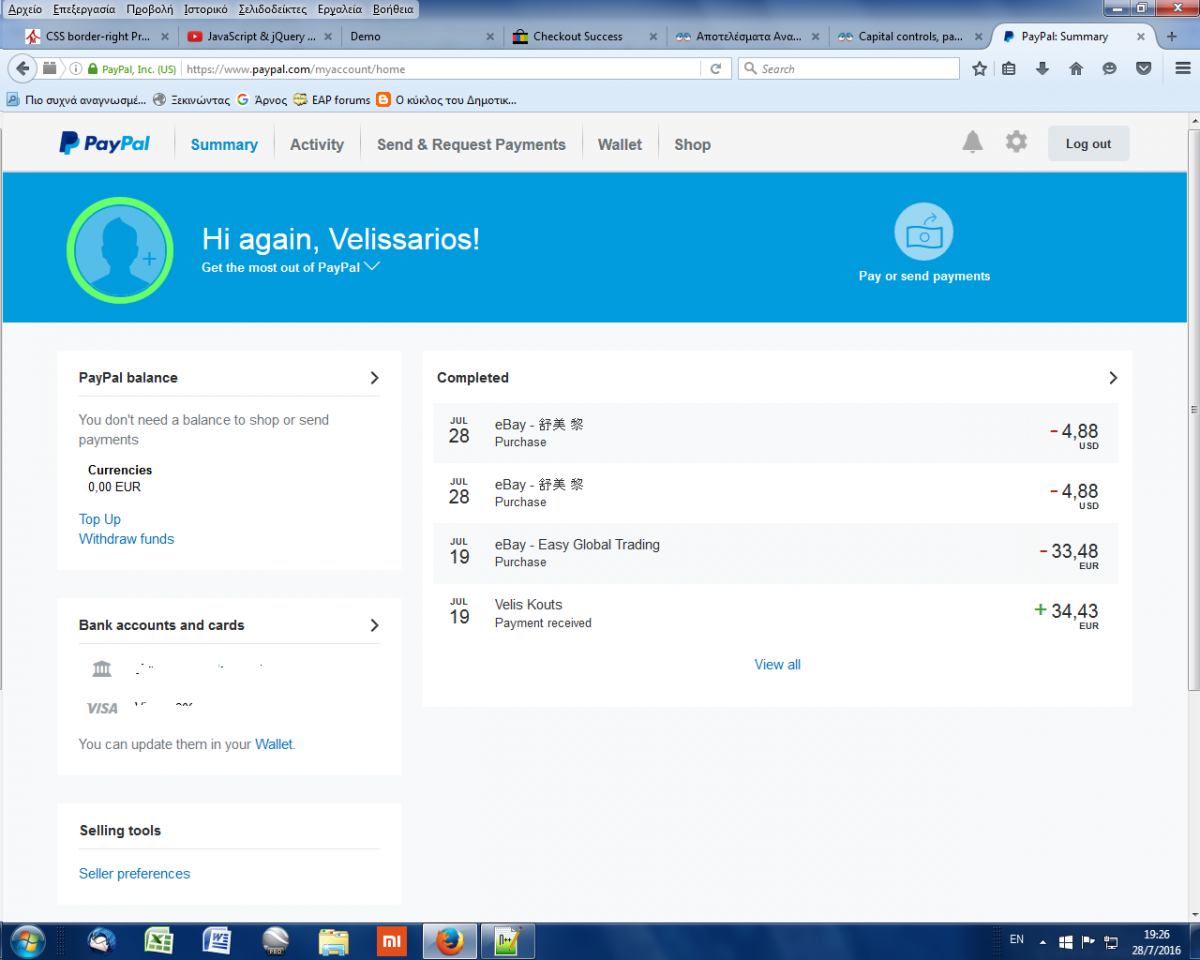Open the Velis Kouts payment received row
This screenshot has width=1200, height=960.
point(776,613)
